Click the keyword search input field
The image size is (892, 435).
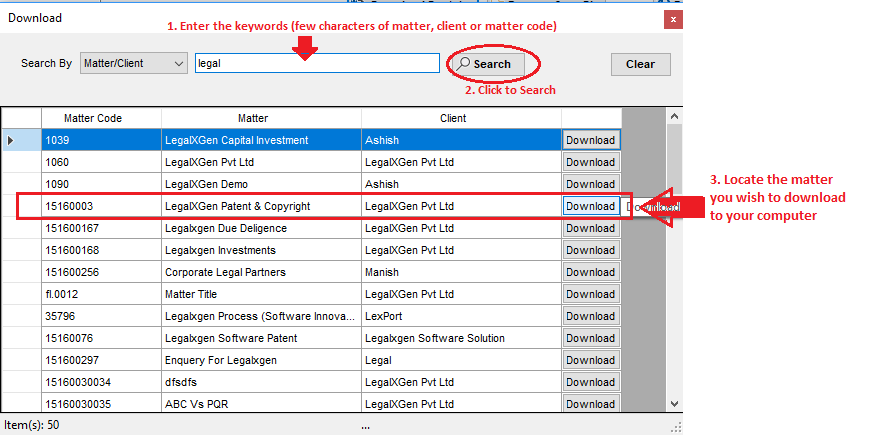[316, 63]
